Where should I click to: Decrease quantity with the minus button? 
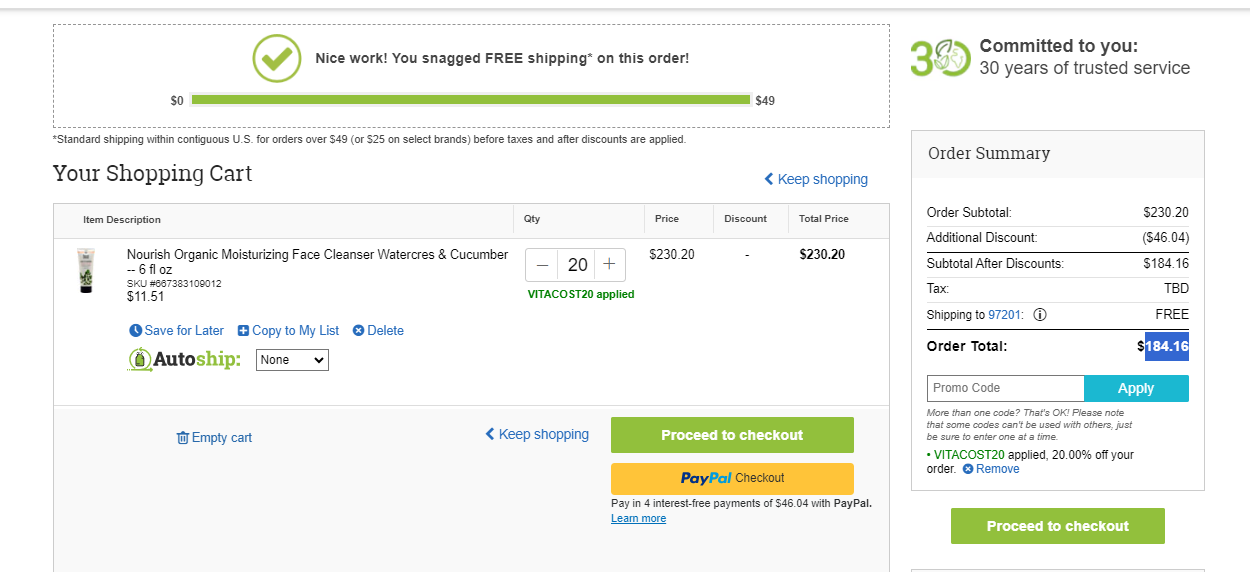[542, 265]
